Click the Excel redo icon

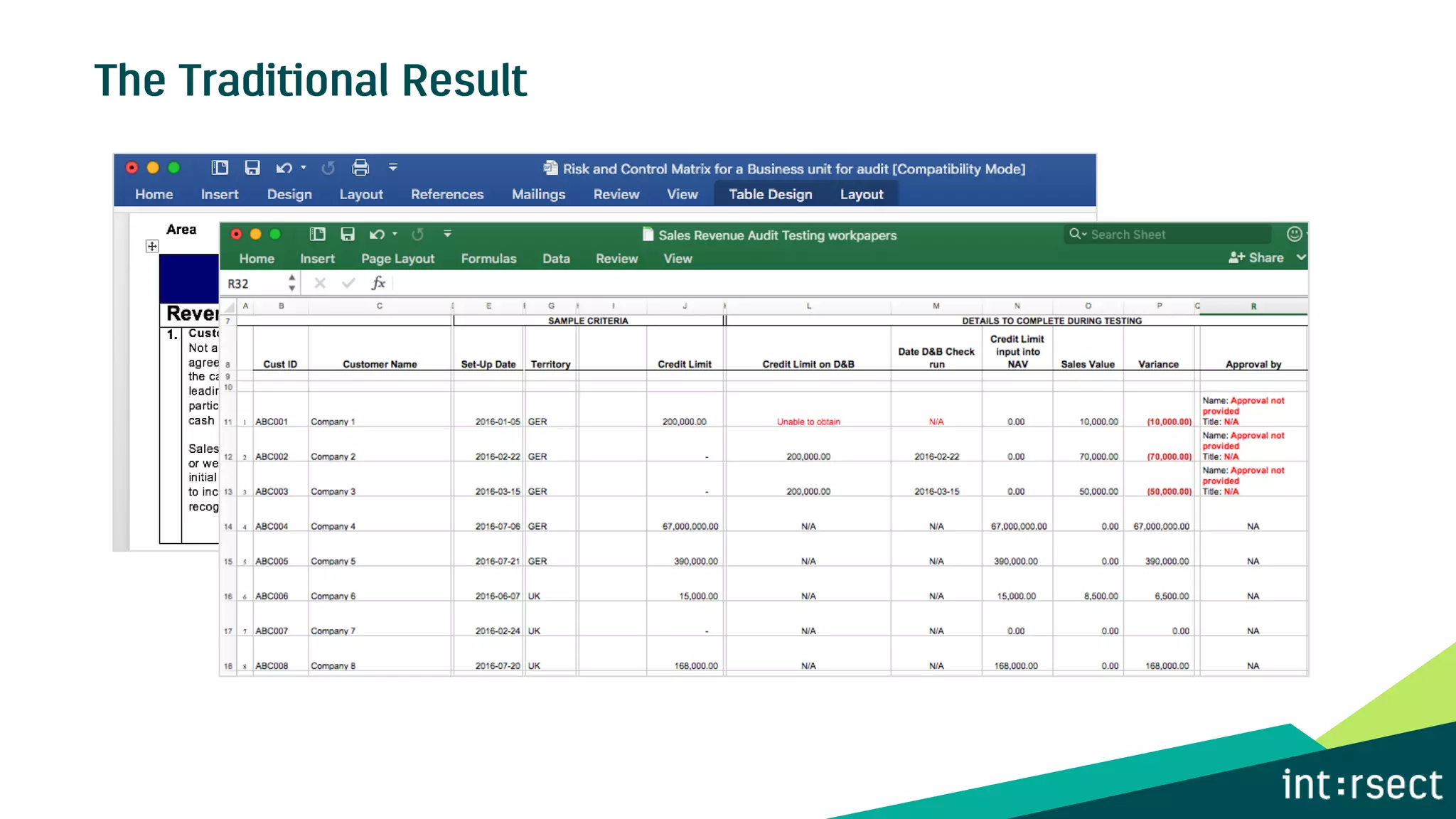418,234
